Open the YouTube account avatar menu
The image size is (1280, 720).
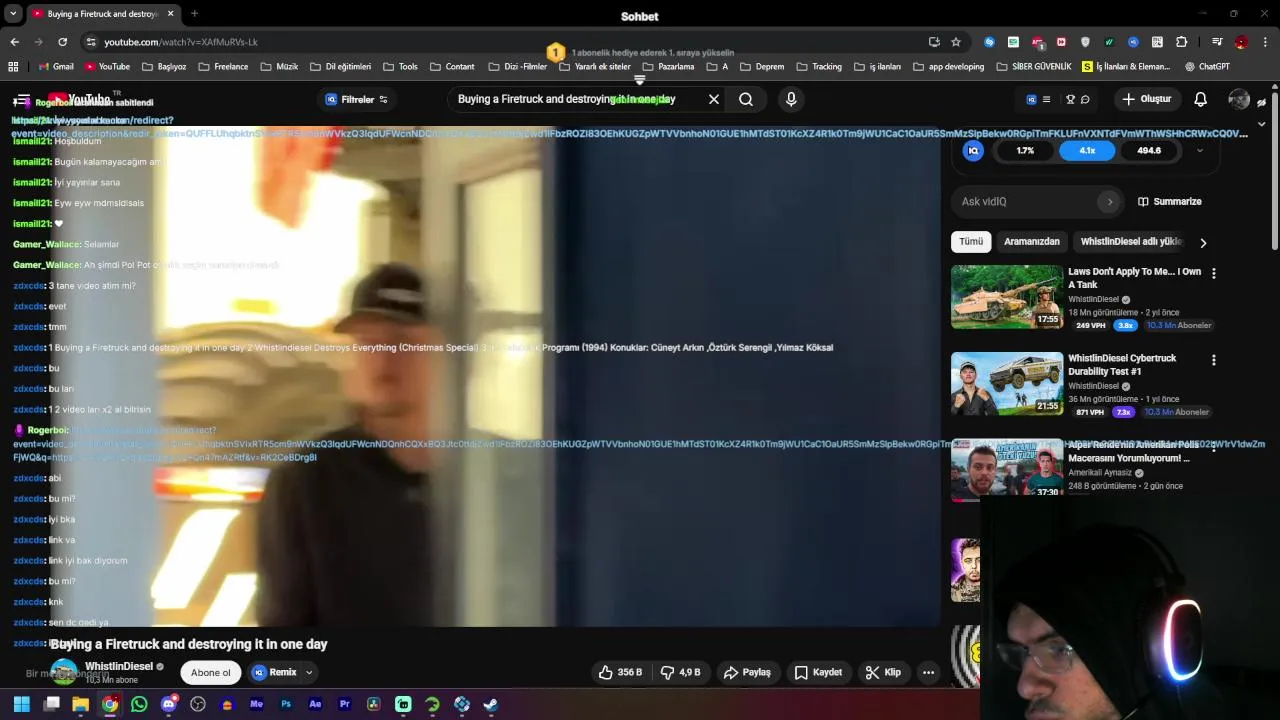click(1238, 99)
